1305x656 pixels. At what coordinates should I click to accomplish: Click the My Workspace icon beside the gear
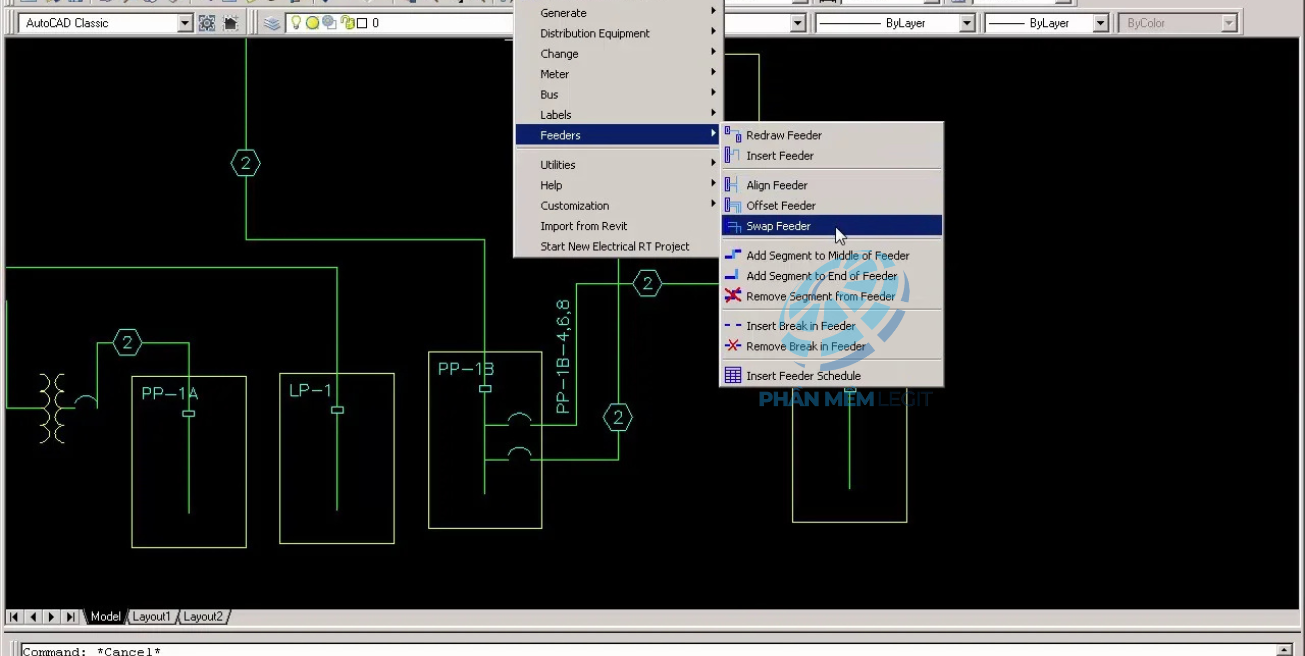pos(231,23)
